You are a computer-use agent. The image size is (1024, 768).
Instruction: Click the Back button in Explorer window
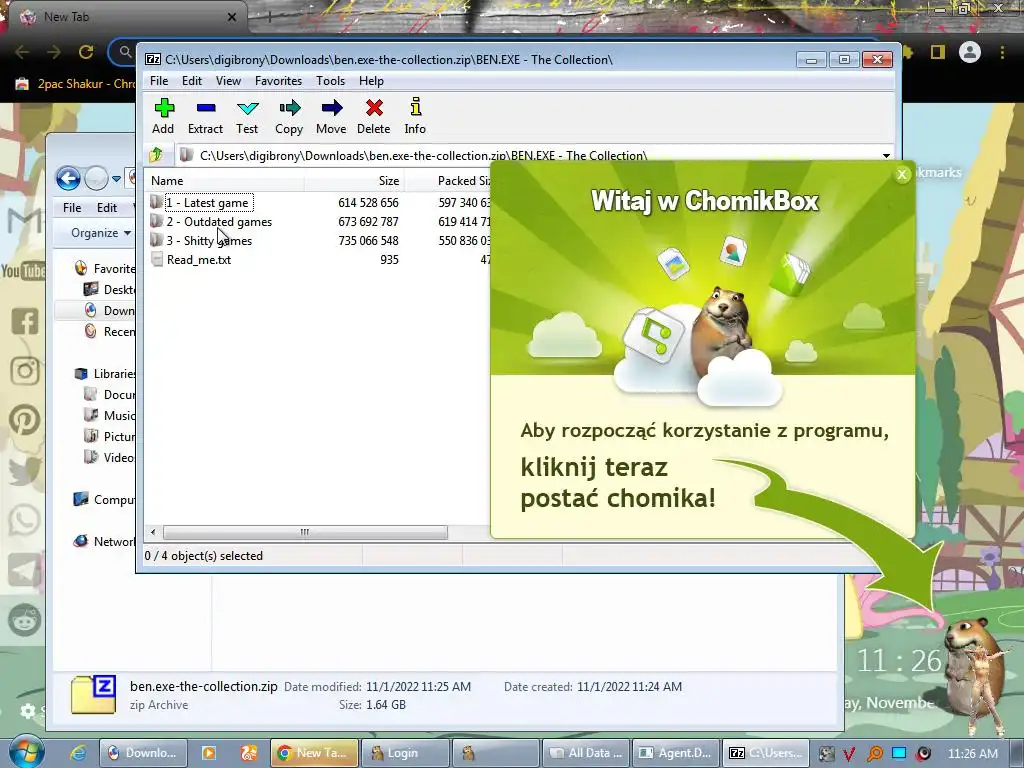pyautogui.click(x=68, y=178)
